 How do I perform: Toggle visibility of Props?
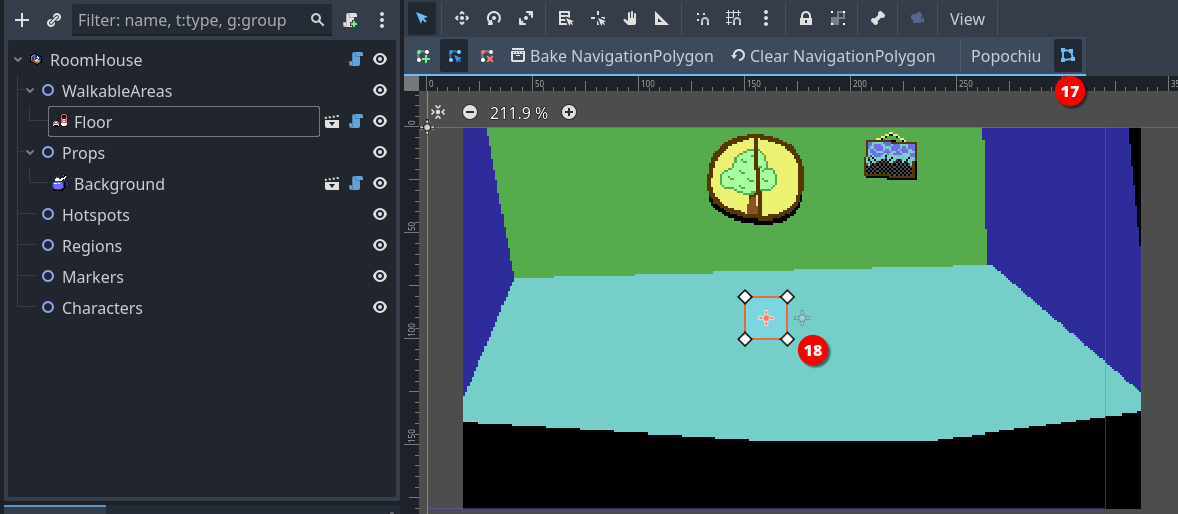380,153
